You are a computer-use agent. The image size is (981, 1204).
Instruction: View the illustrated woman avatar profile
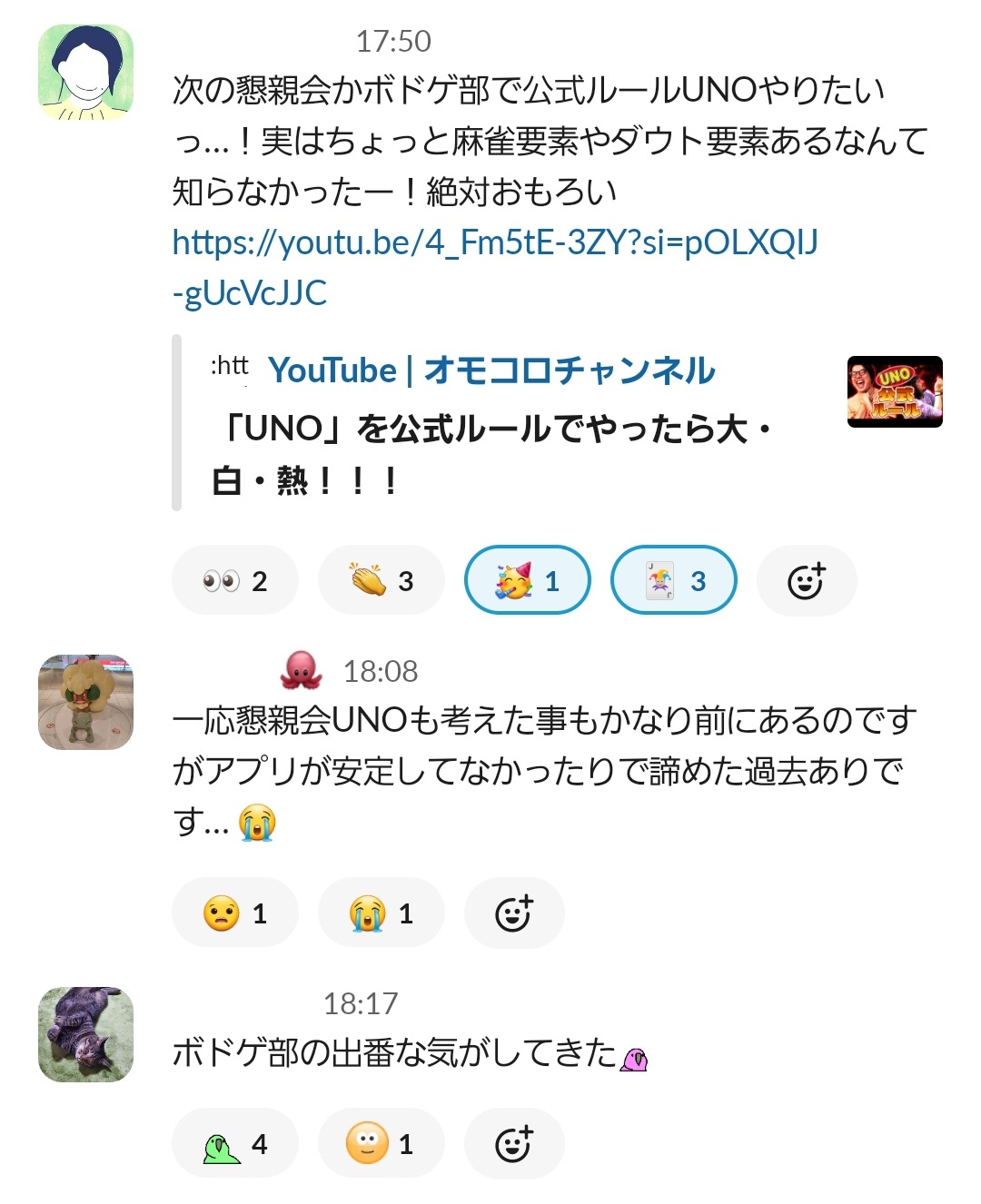[85, 72]
